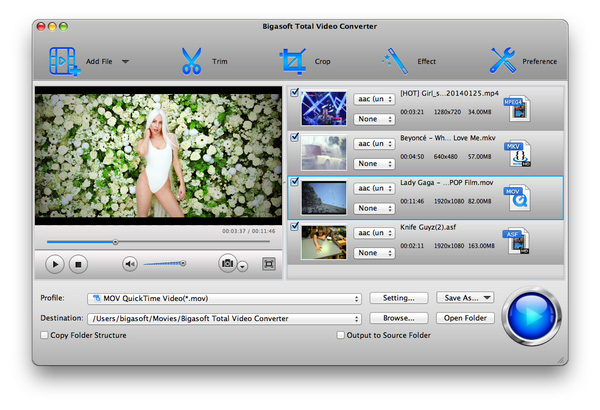Click the ASF output format icon
The image size is (600, 410).
click(x=517, y=241)
